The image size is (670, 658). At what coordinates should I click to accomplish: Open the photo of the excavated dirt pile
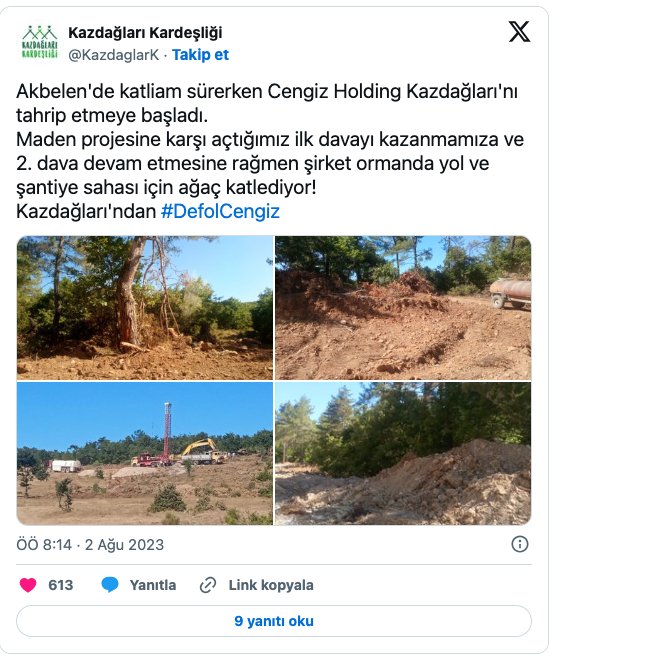coord(403,453)
